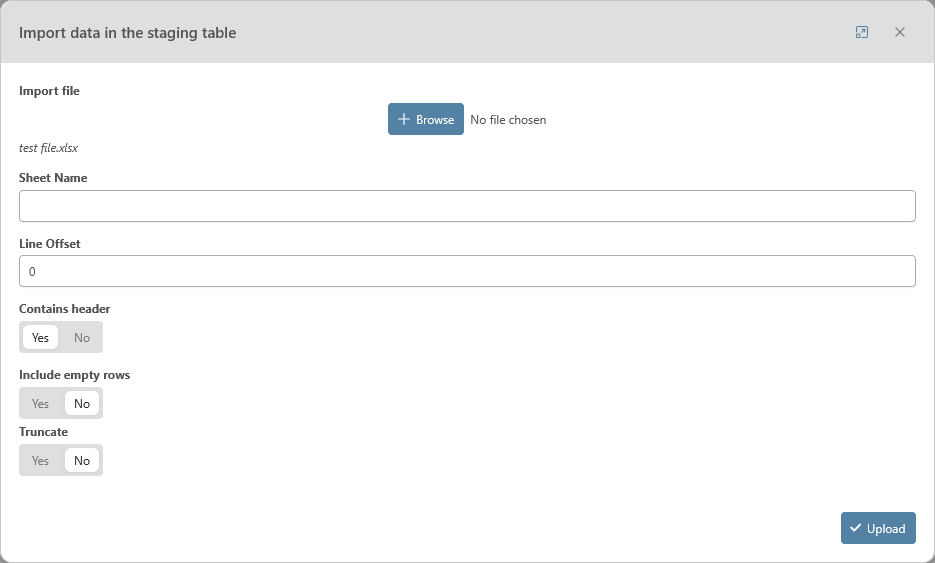Click the 'No file chosen' text
Screen dimensions: 935x563
coord(508,120)
